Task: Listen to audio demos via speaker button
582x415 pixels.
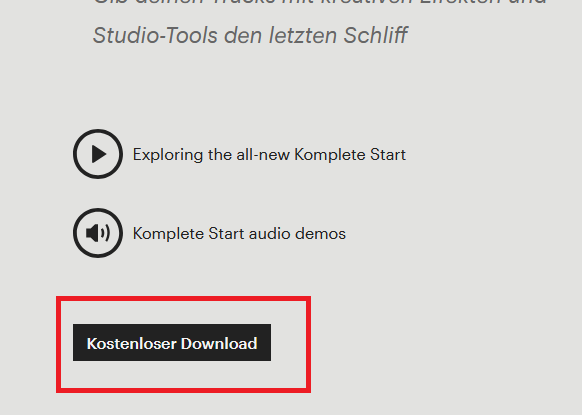Action: tap(98, 233)
